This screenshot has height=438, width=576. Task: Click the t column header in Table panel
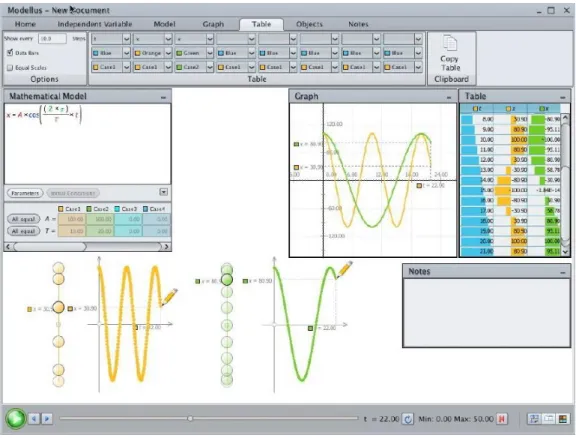pyautogui.click(x=477, y=109)
